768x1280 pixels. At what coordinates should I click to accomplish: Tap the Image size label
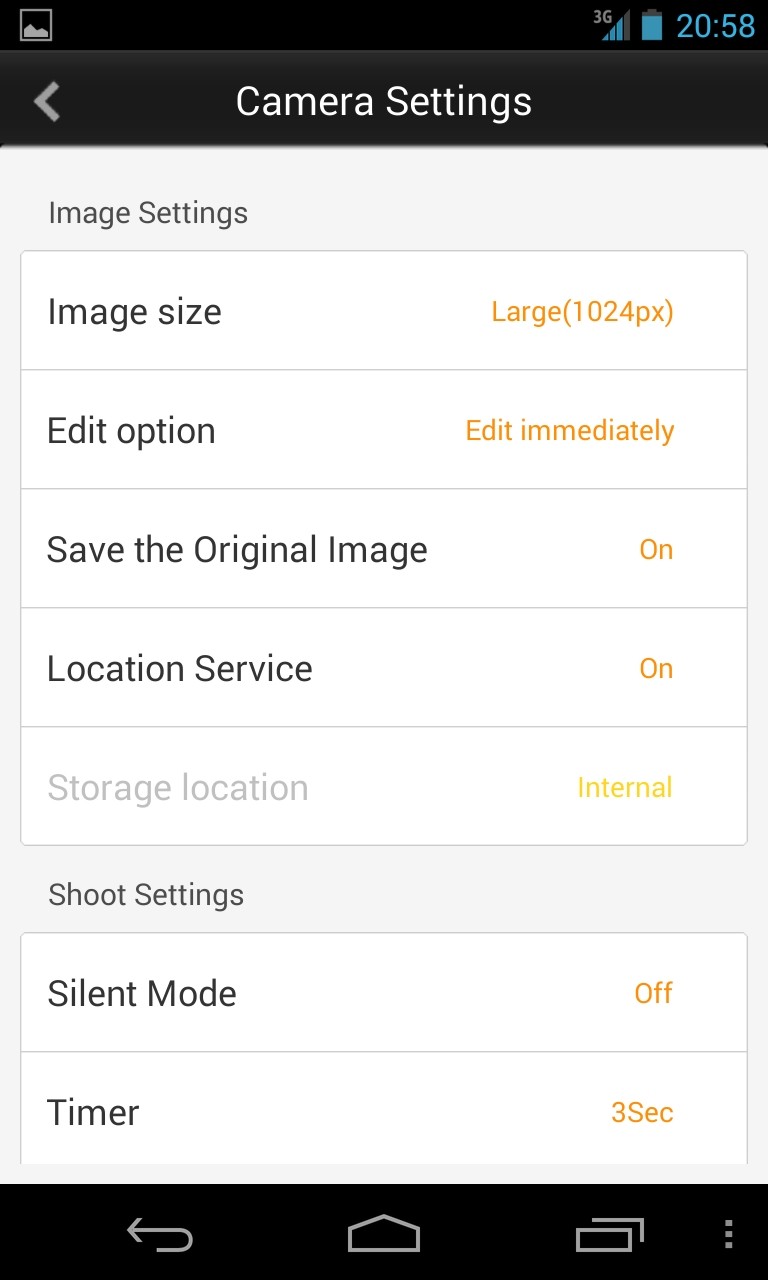coord(134,312)
